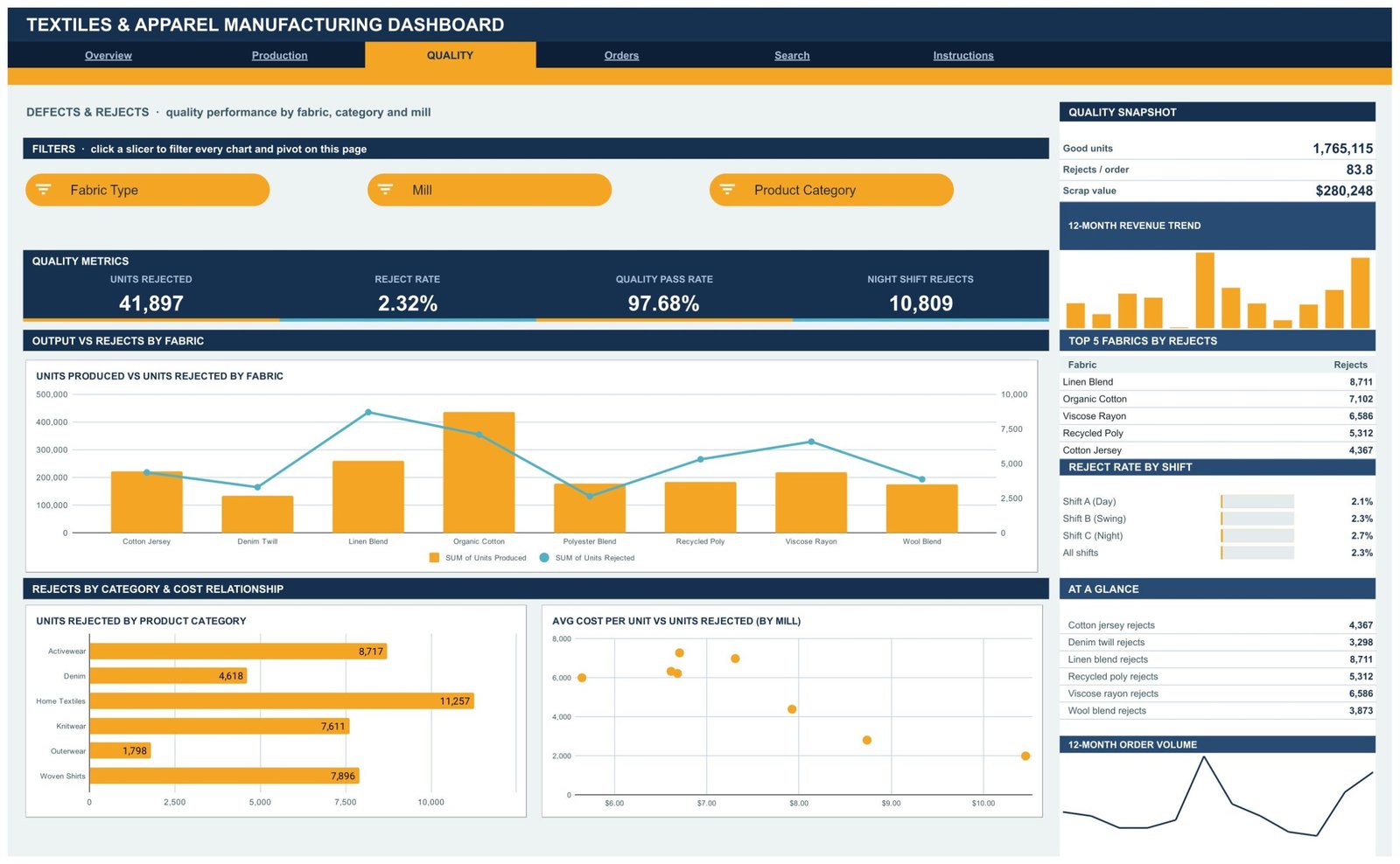This screenshot has width=1400, height=864.
Task: Select the QUALITY tab
Action: point(450,55)
